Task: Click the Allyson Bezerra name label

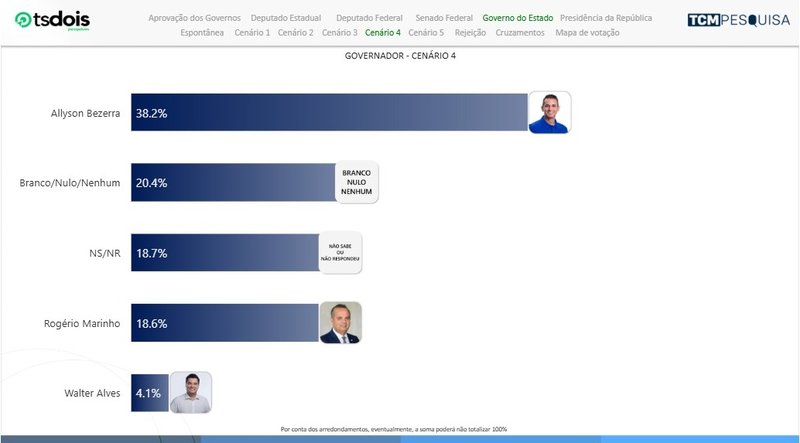Action: [85, 113]
